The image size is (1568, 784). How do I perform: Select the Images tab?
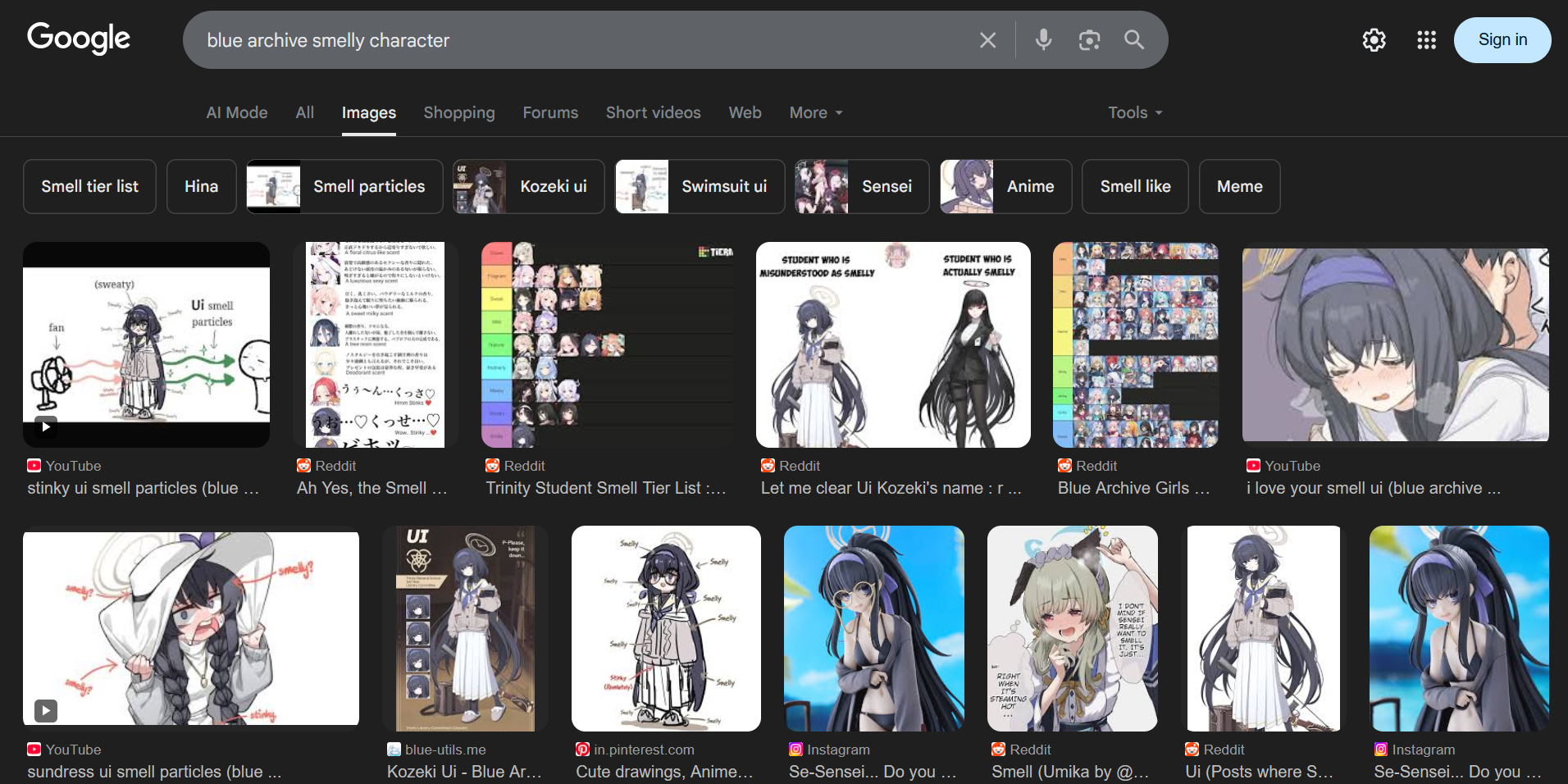click(369, 112)
